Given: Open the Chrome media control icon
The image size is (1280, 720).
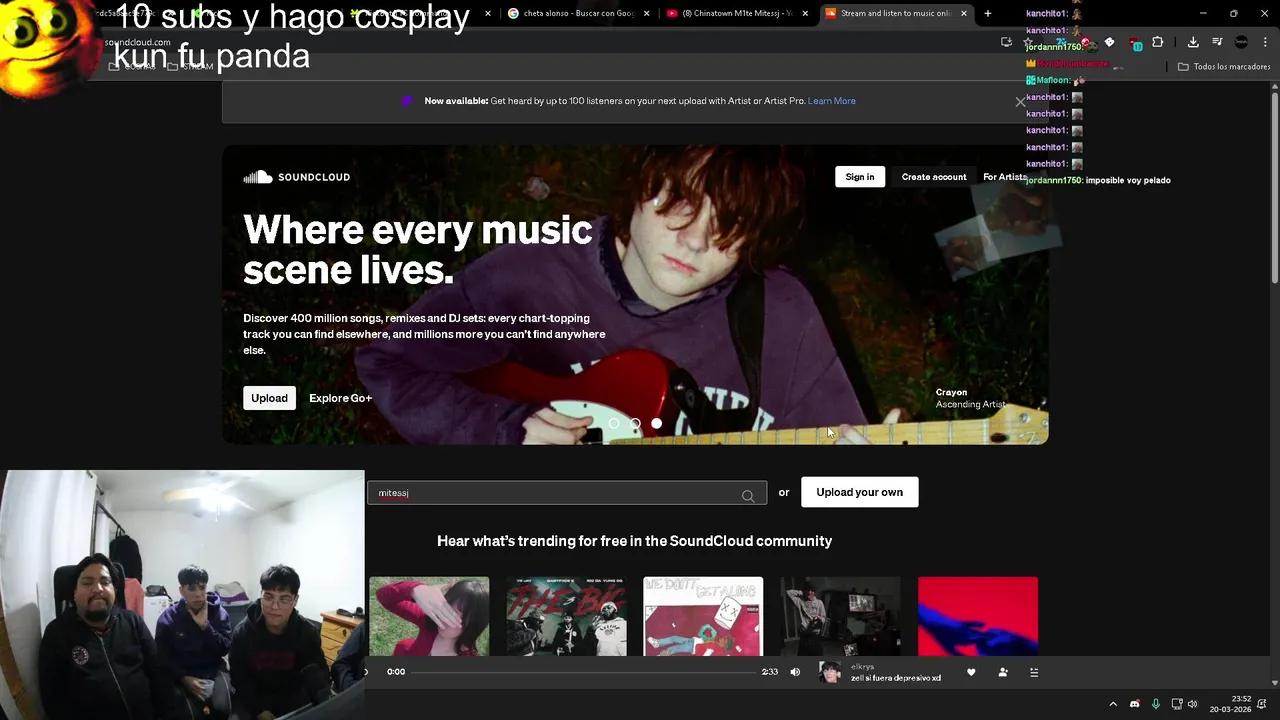Looking at the screenshot, I should click(1217, 42).
